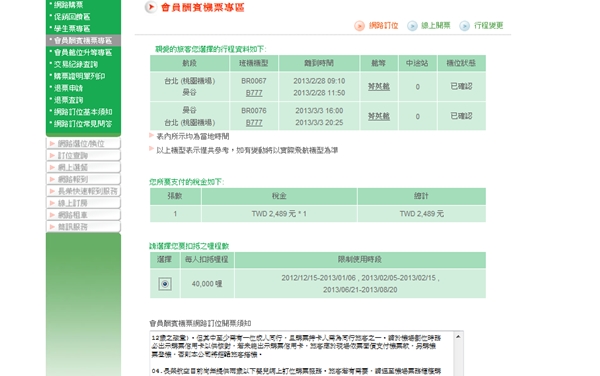The width and height of the screenshot is (600, 376).
Task: Open 網路訂位基本須知 in the sidebar
Action: pos(83,112)
